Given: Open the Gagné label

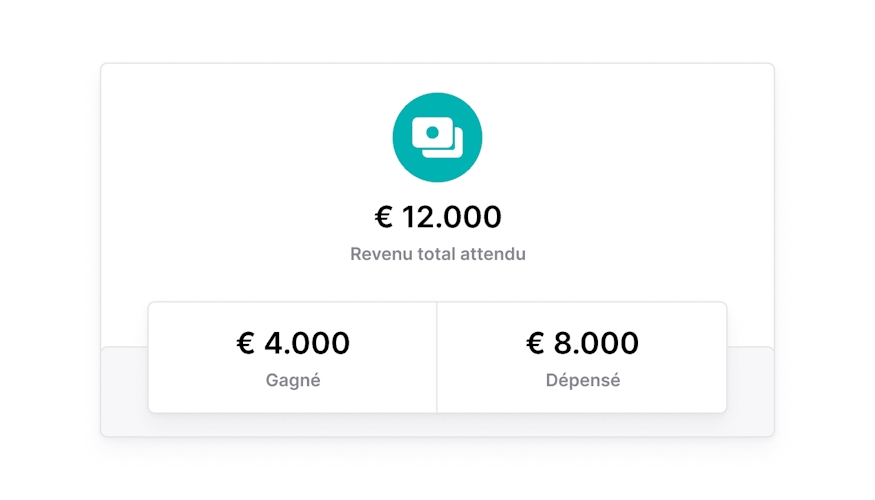Looking at the screenshot, I should (x=293, y=381).
